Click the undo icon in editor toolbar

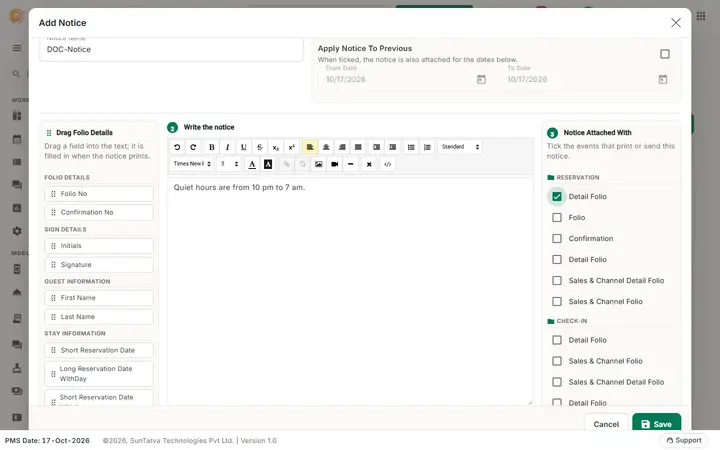pos(177,147)
